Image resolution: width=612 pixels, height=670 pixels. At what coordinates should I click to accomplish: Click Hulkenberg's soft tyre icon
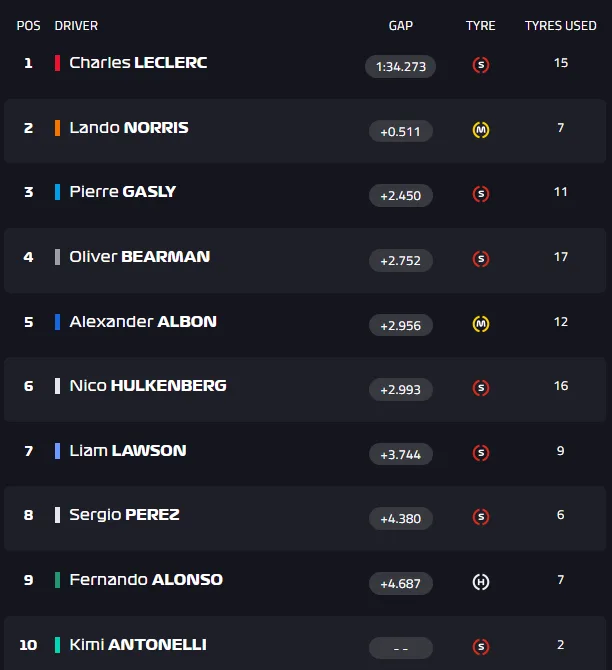480,388
